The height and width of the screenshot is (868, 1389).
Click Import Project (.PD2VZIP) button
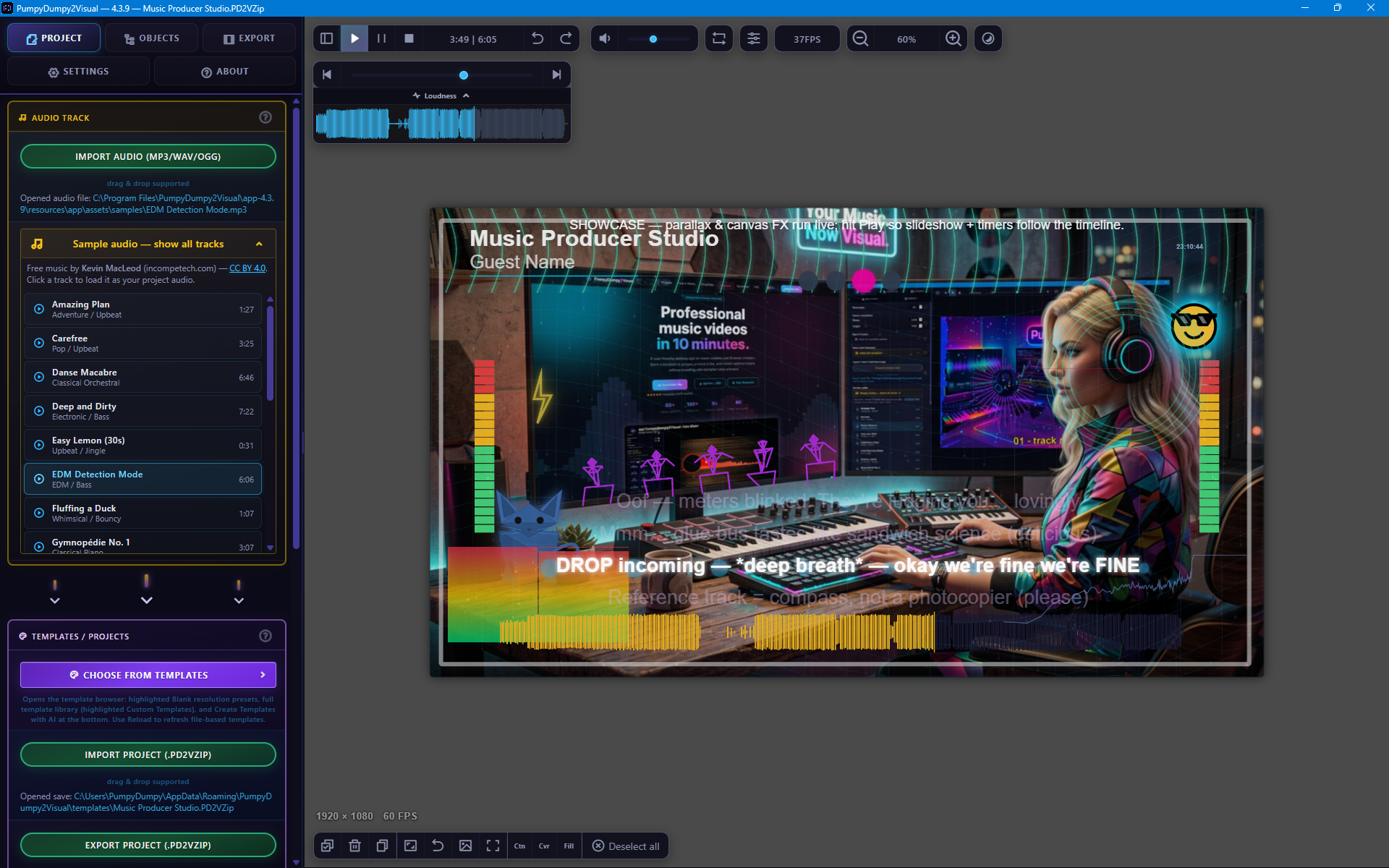(148, 754)
